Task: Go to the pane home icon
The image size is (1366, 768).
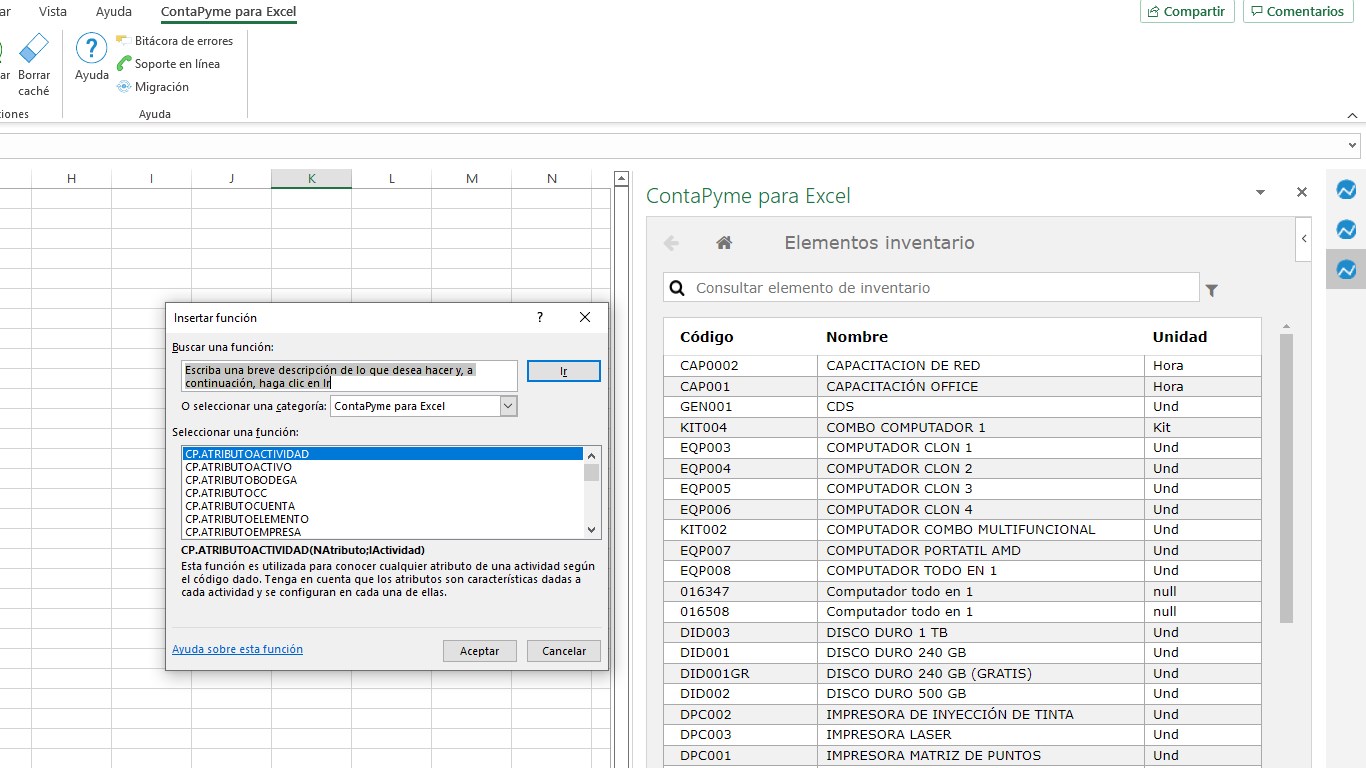Action: coord(725,243)
